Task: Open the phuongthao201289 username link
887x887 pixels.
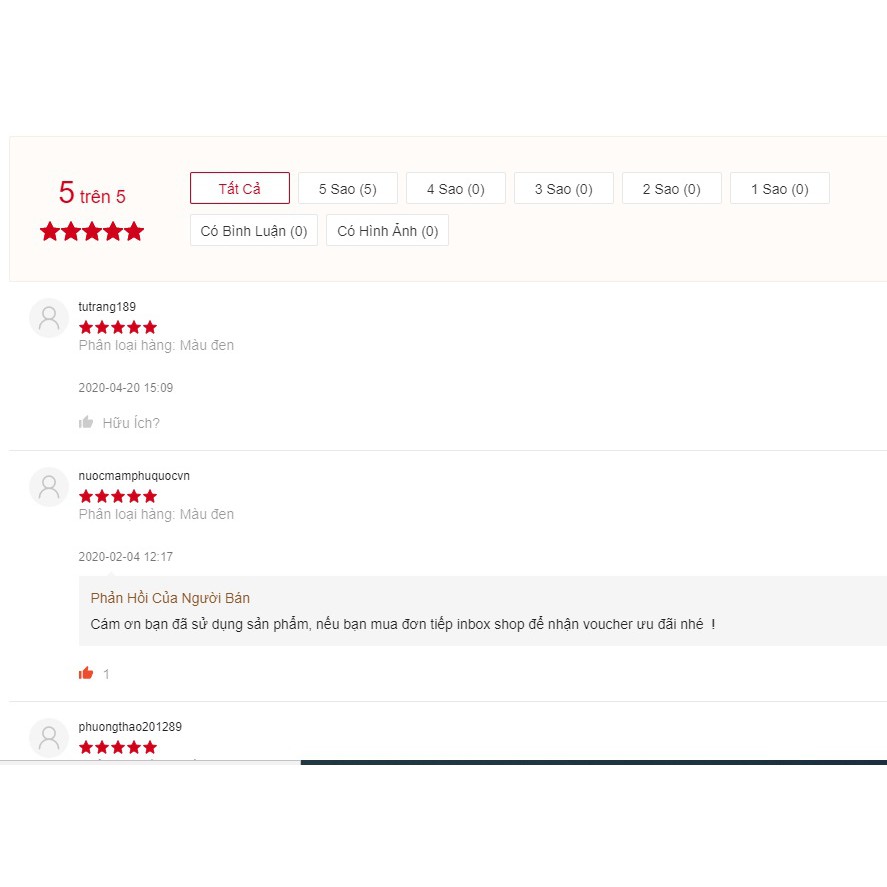Action: (130, 727)
